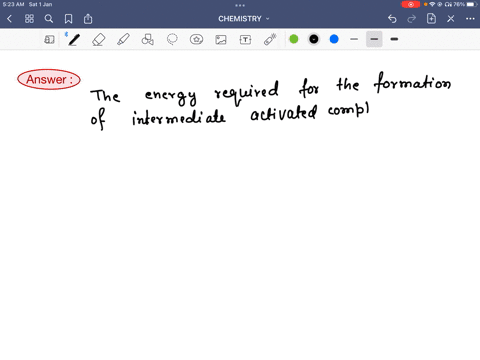Close the editing toolbar with X
Screen dimensions: 480x360
pos(451,19)
